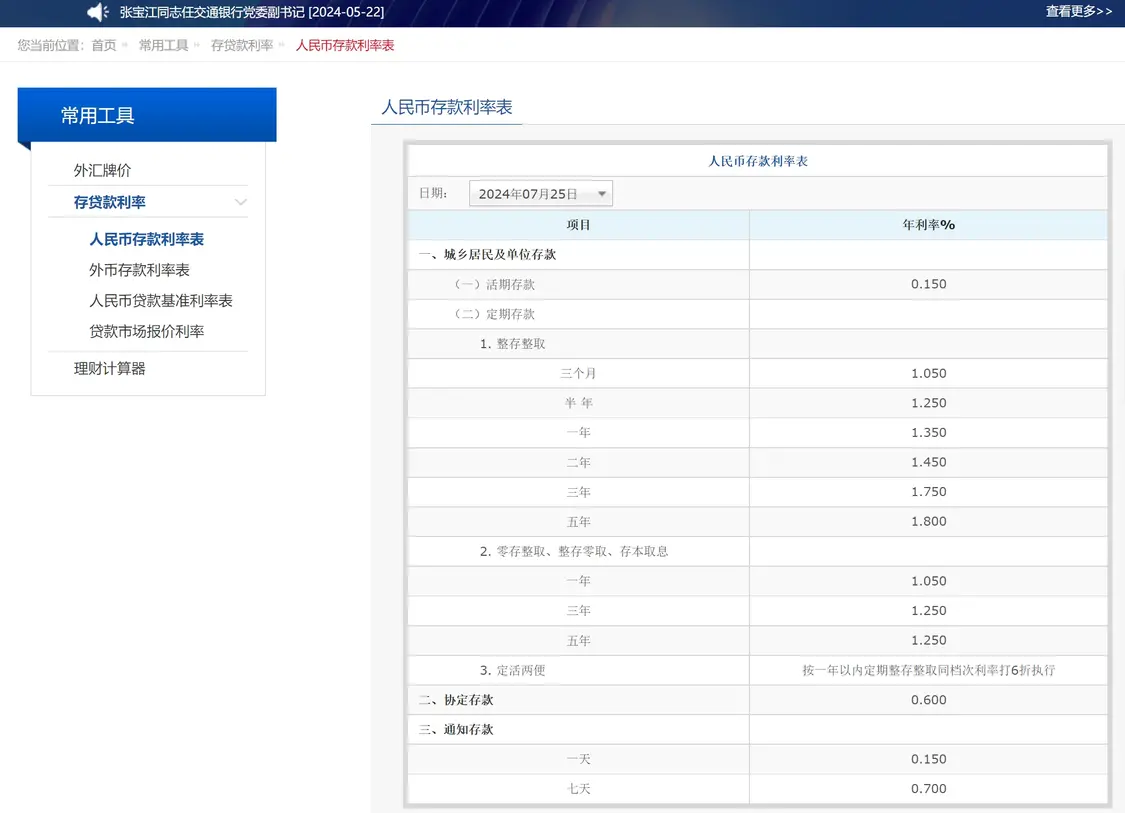This screenshot has height=813, width=1125.
Task: Open 常用工具 in breadcrumb path
Action: 163,45
